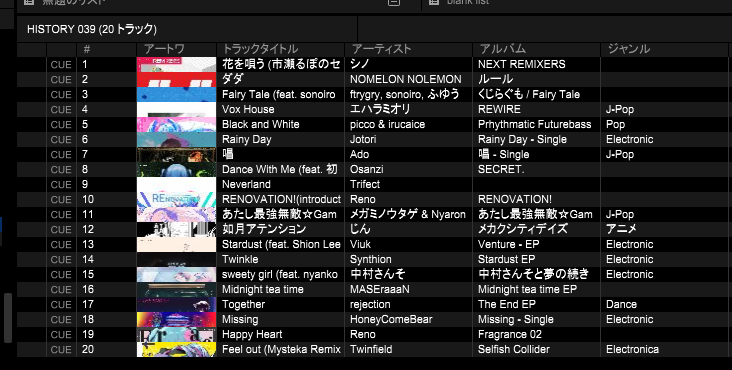Click artist Osanzi

pos(366,169)
